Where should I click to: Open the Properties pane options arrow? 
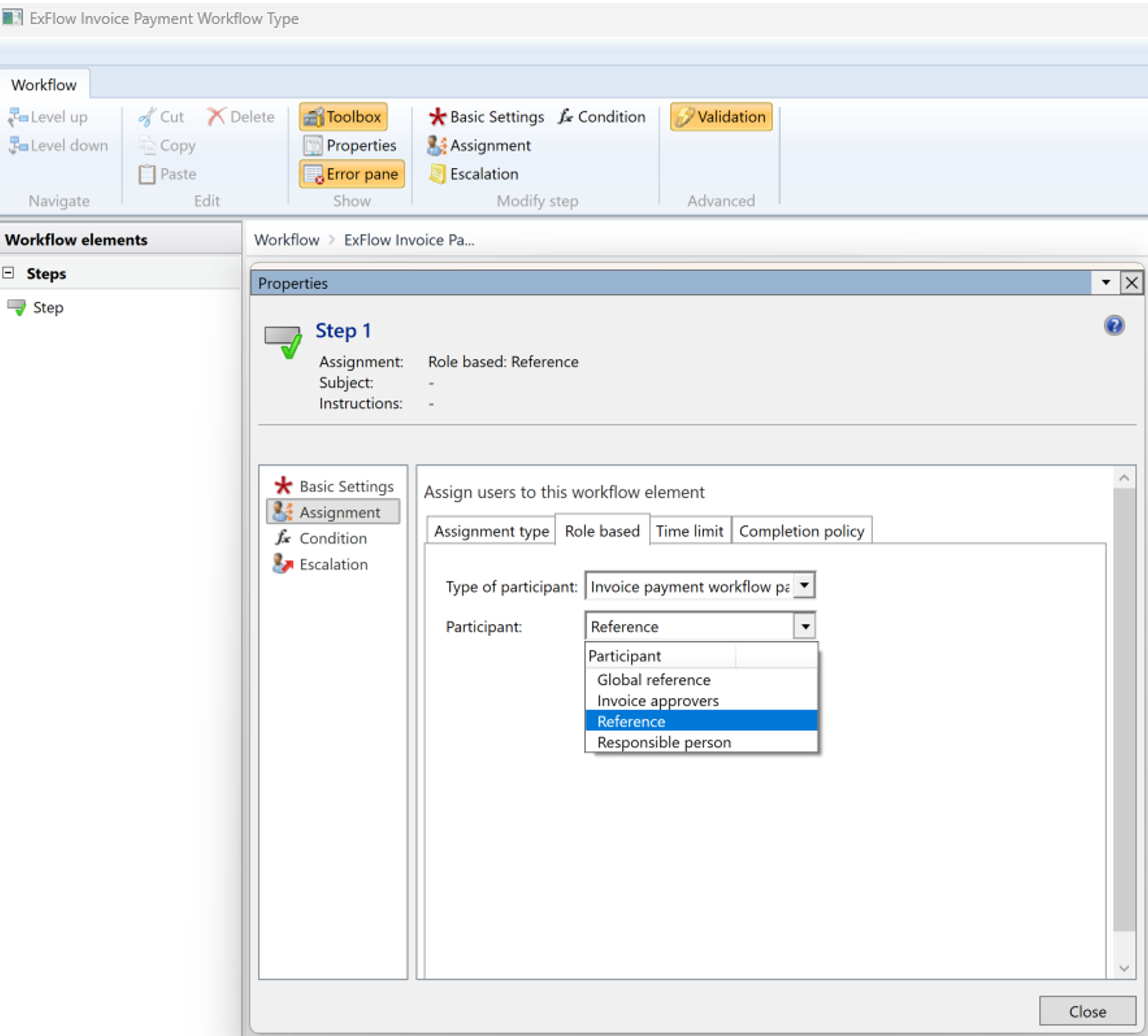[1106, 283]
